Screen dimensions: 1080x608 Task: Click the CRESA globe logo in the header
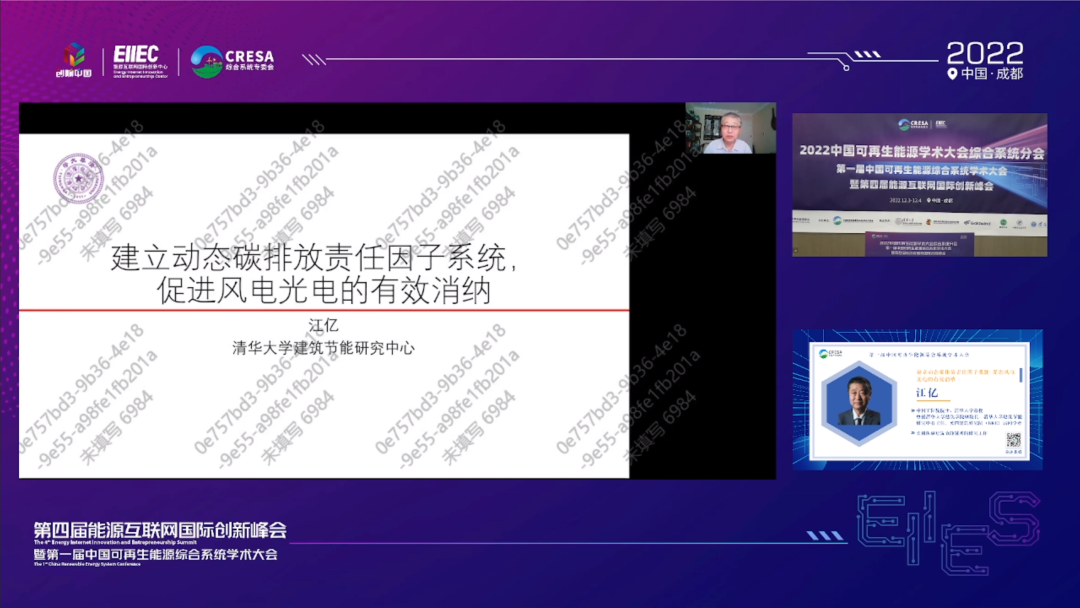point(207,62)
